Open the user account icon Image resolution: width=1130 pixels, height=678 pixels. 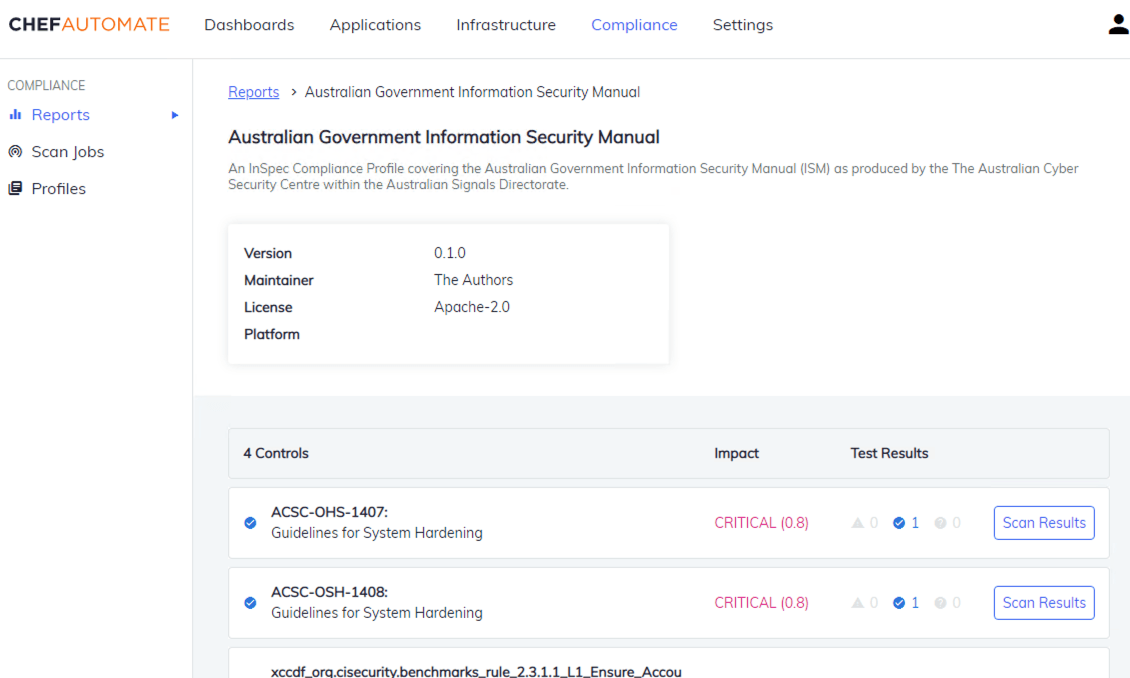tap(1118, 24)
